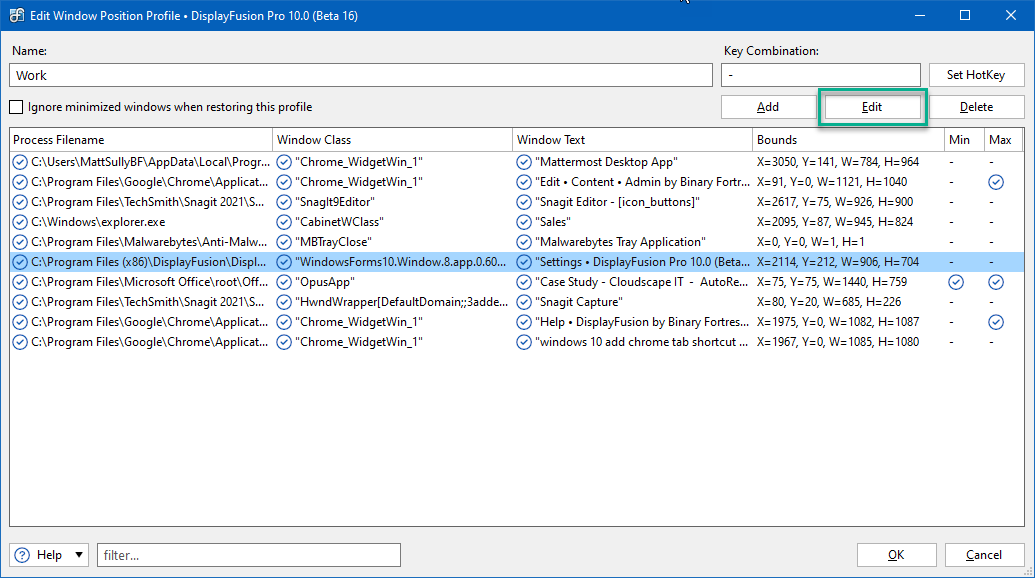Sort by Window Text column header
Viewport: 1035px width, 578px height.
click(632, 140)
